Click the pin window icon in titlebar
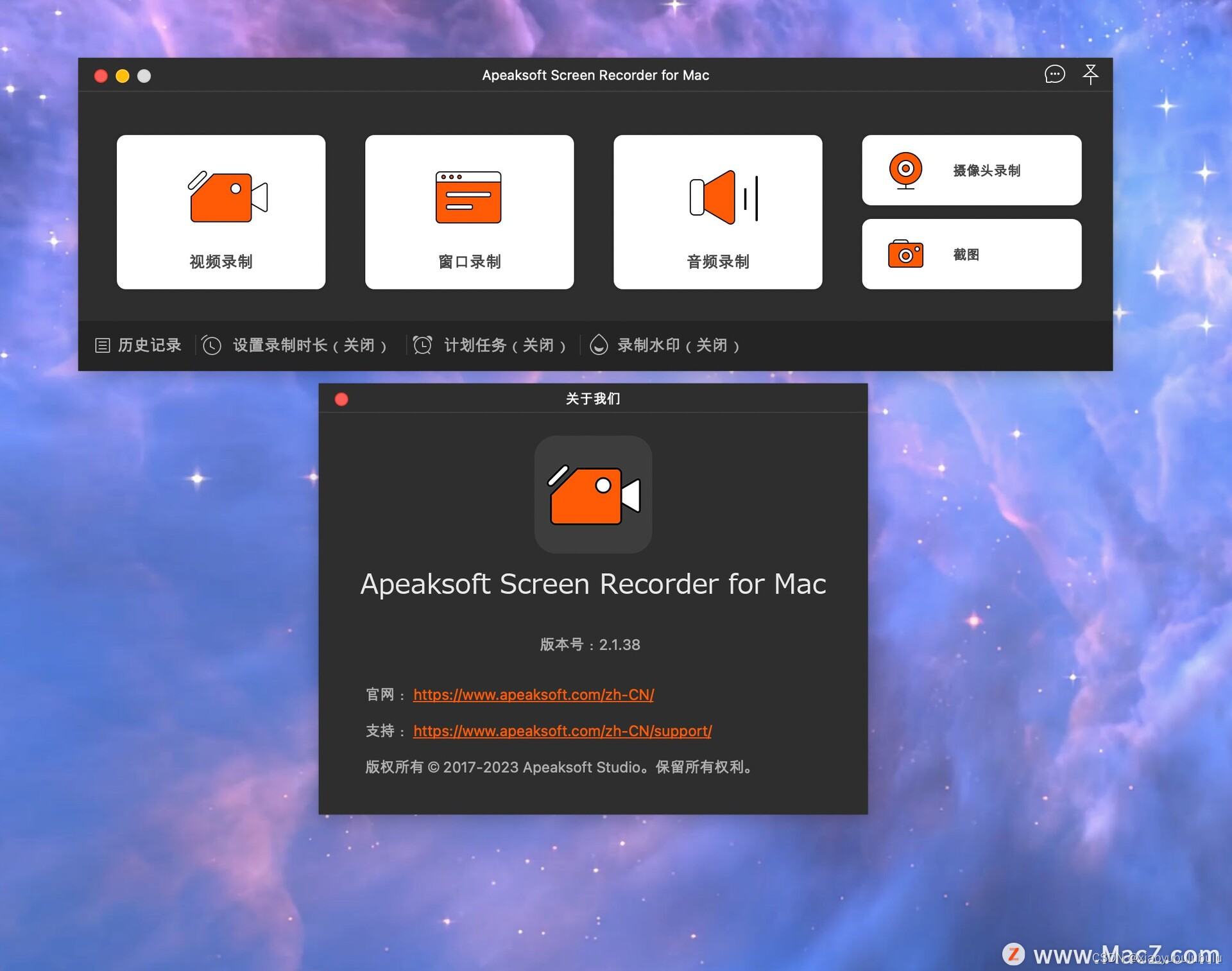This screenshot has height=971, width=1232. point(1091,74)
